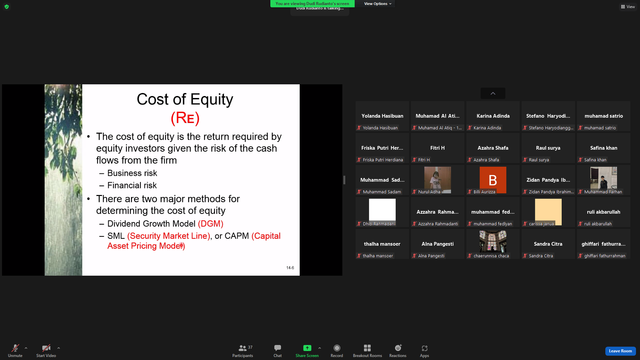Image resolution: width=640 pixels, height=360 pixels.
Task: Select Muhamad Al Atiq's participant tile
Action: click(x=438, y=116)
